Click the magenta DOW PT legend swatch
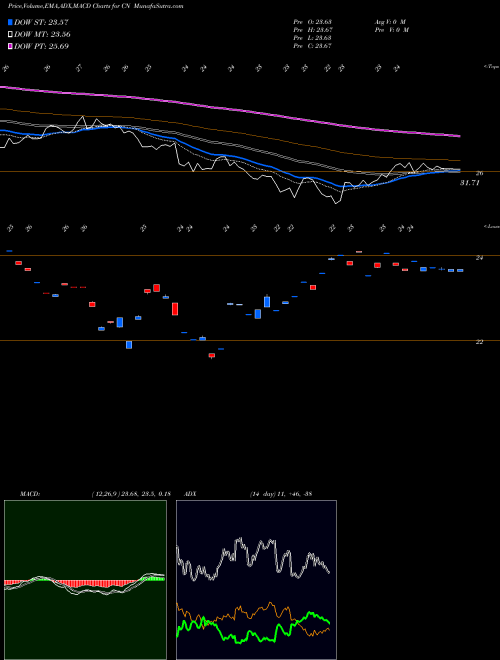 coord(10,46)
